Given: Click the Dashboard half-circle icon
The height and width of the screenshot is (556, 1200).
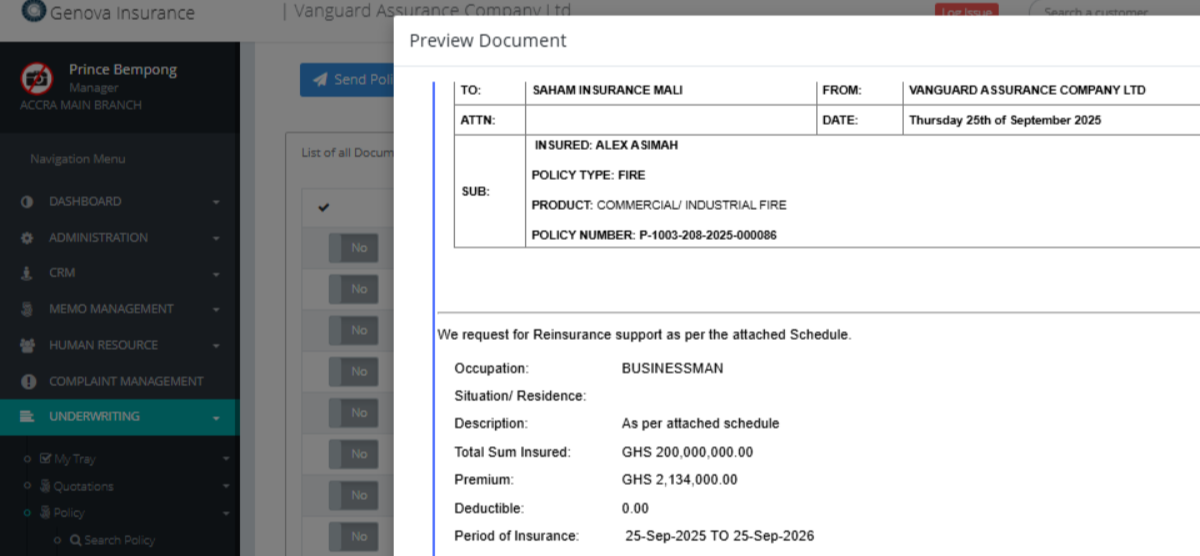Looking at the screenshot, I should point(27,202).
